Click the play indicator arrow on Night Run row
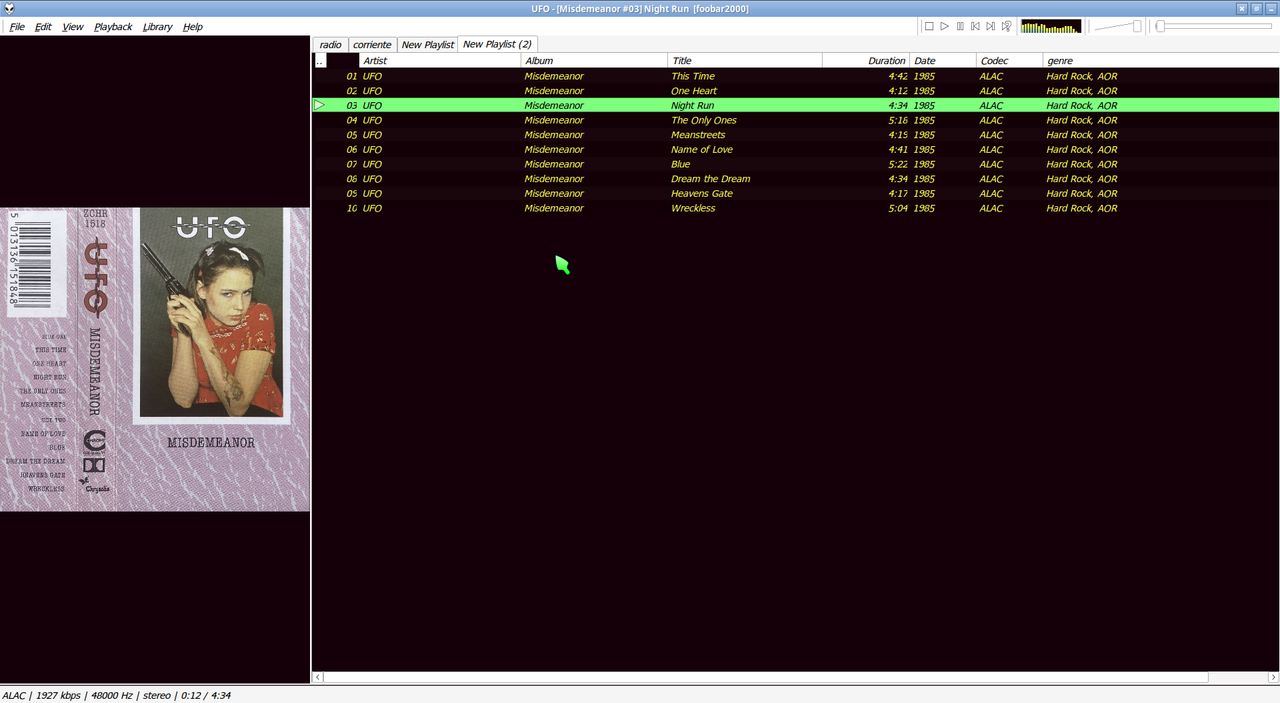The width and height of the screenshot is (1280, 703). point(320,105)
